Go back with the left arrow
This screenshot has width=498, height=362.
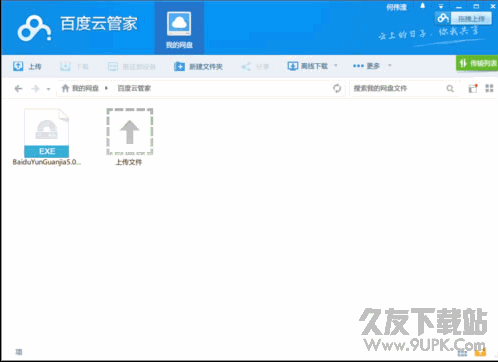click(x=18, y=88)
